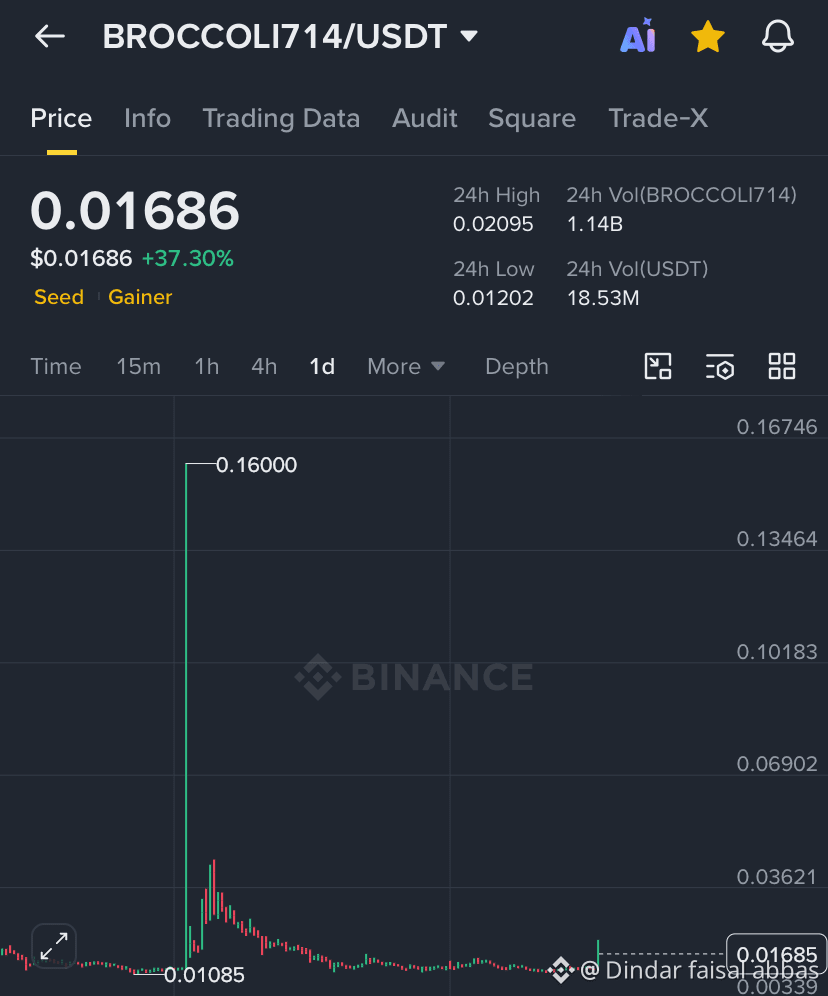Image resolution: width=828 pixels, height=996 pixels.
Task: Tap the 0.03621 price axis label
Action: click(x=777, y=877)
